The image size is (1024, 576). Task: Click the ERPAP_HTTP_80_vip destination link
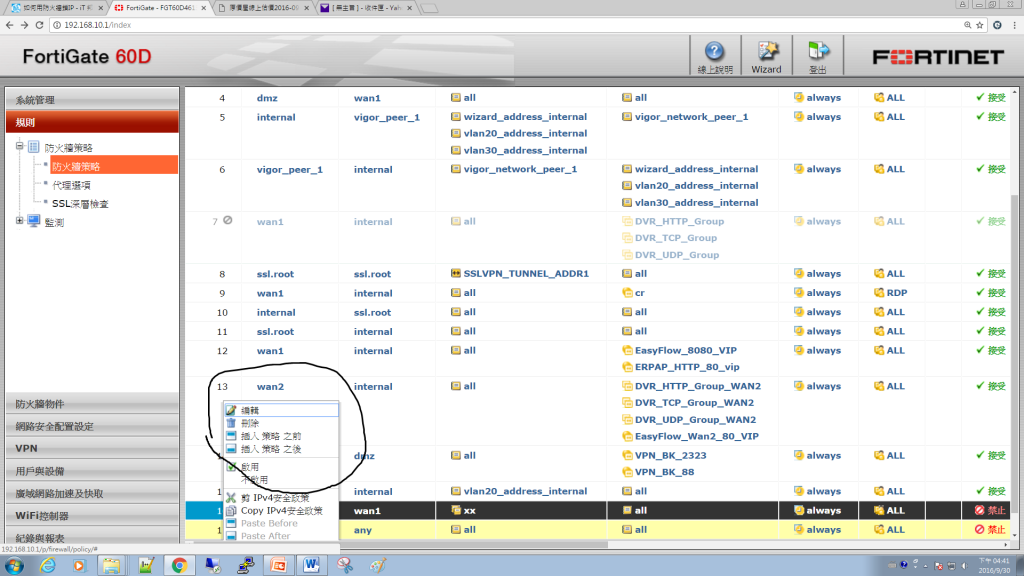[x=687, y=367]
